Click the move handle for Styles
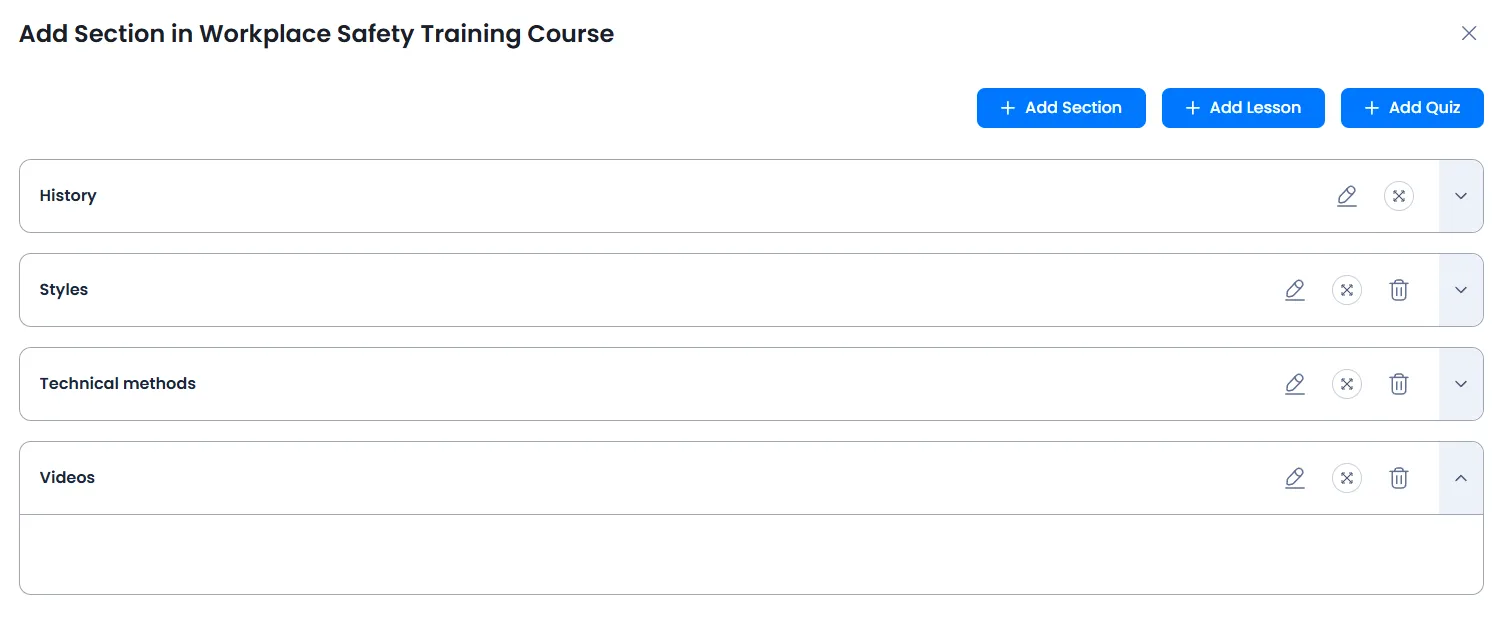1504x618 pixels. pyautogui.click(x=1346, y=290)
